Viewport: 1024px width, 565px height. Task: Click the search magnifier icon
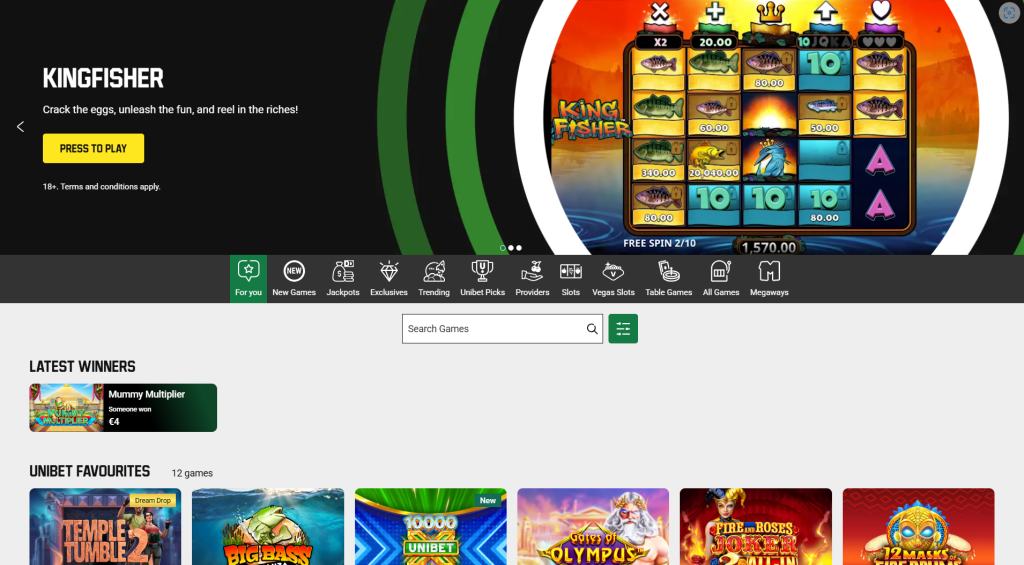(x=592, y=329)
